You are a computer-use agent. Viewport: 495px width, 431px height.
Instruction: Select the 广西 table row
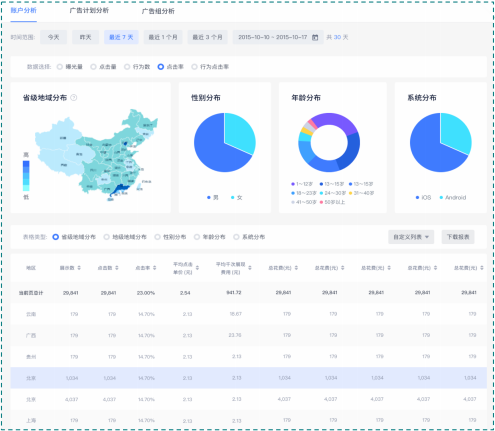249,335
